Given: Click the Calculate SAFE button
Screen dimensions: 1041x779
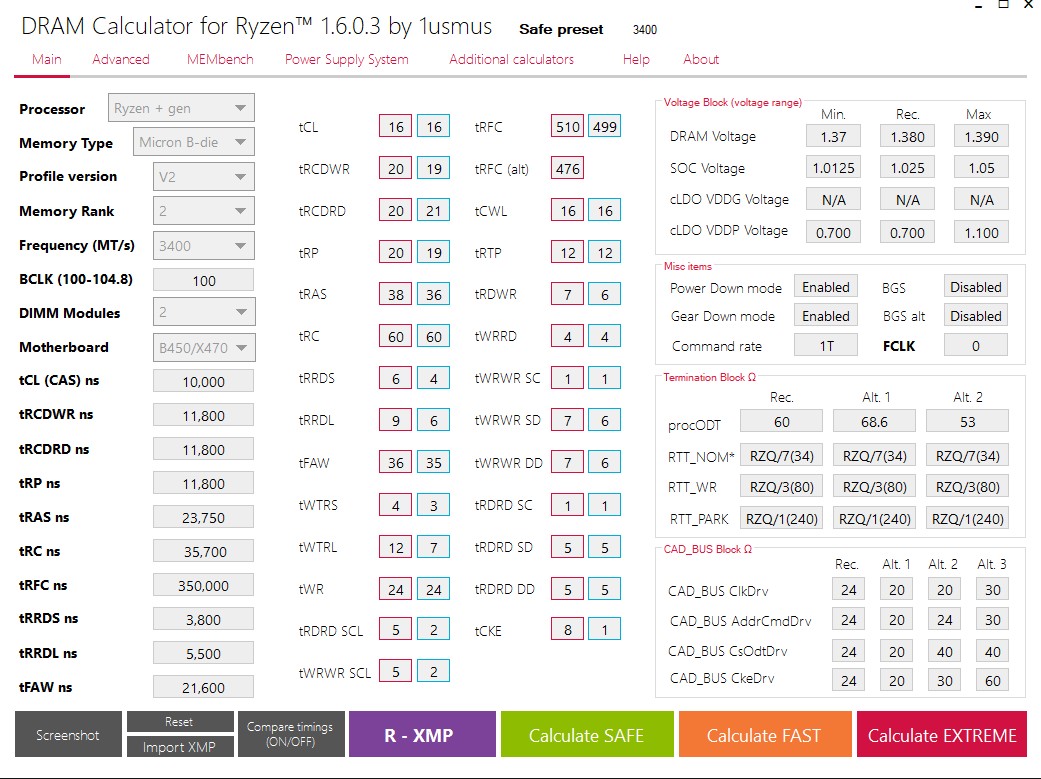Looking at the screenshot, I should point(586,734).
